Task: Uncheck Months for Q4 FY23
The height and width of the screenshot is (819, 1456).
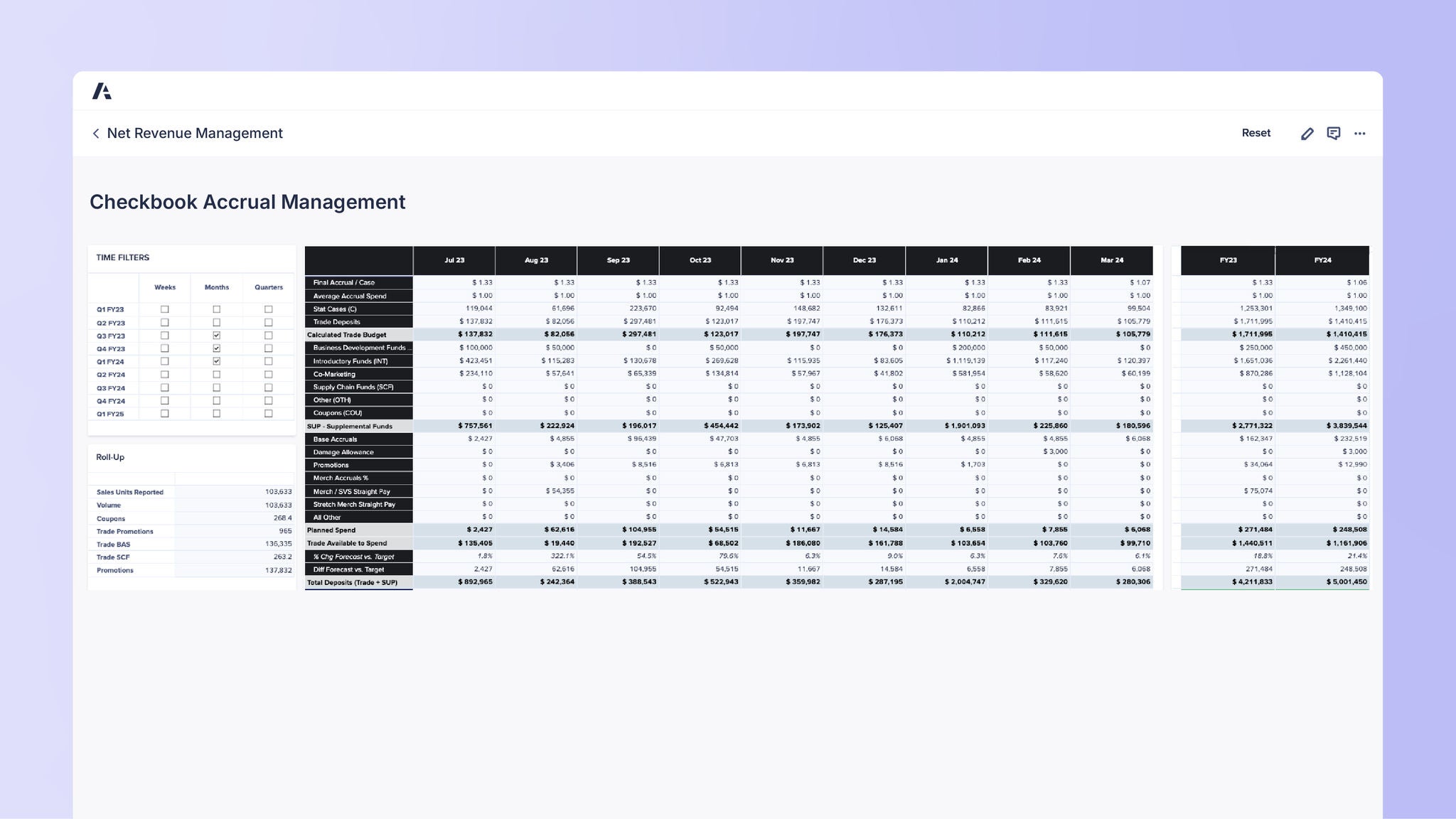Action: pos(217,348)
